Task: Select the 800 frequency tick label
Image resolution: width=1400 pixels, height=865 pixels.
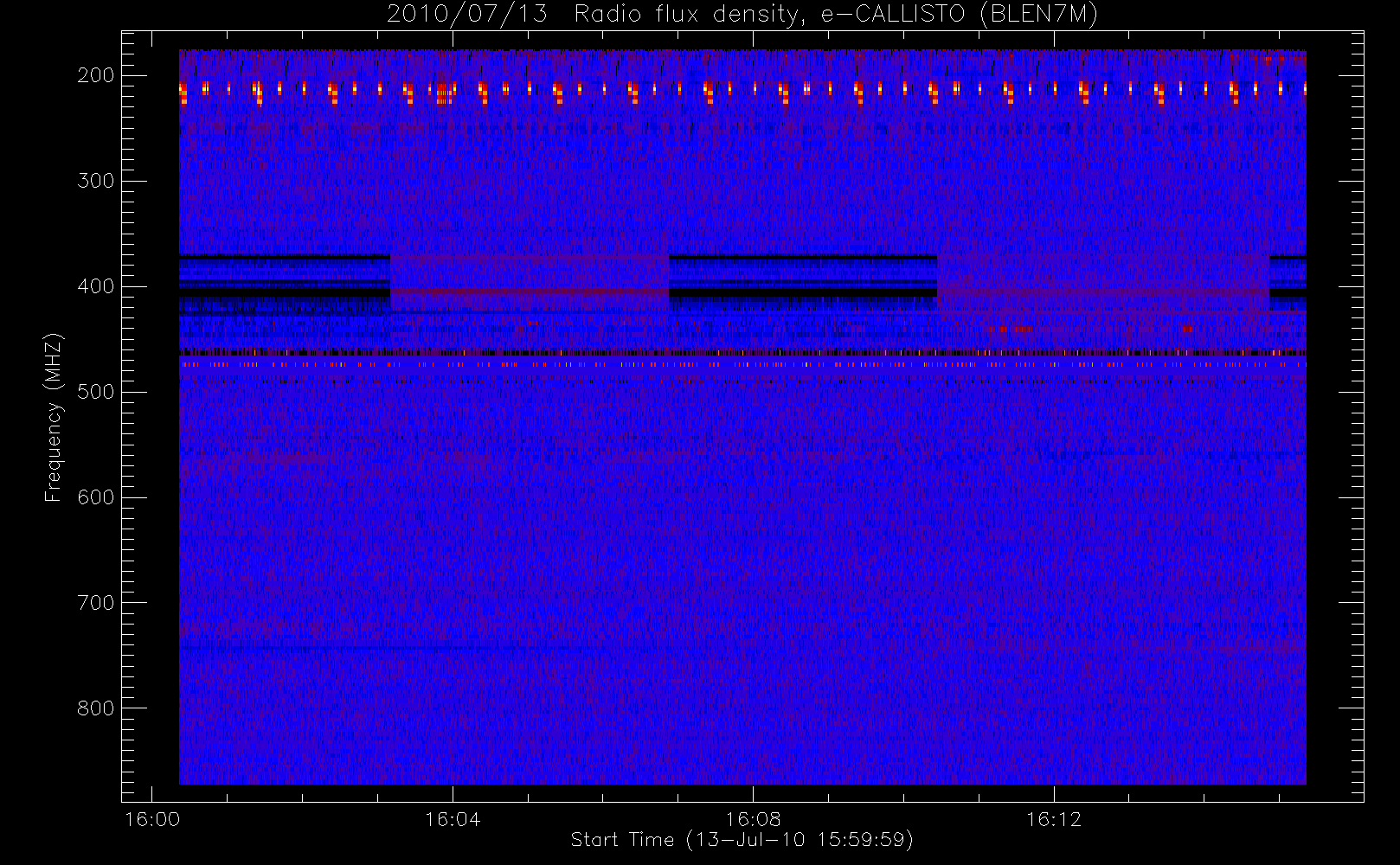Action: point(96,708)
